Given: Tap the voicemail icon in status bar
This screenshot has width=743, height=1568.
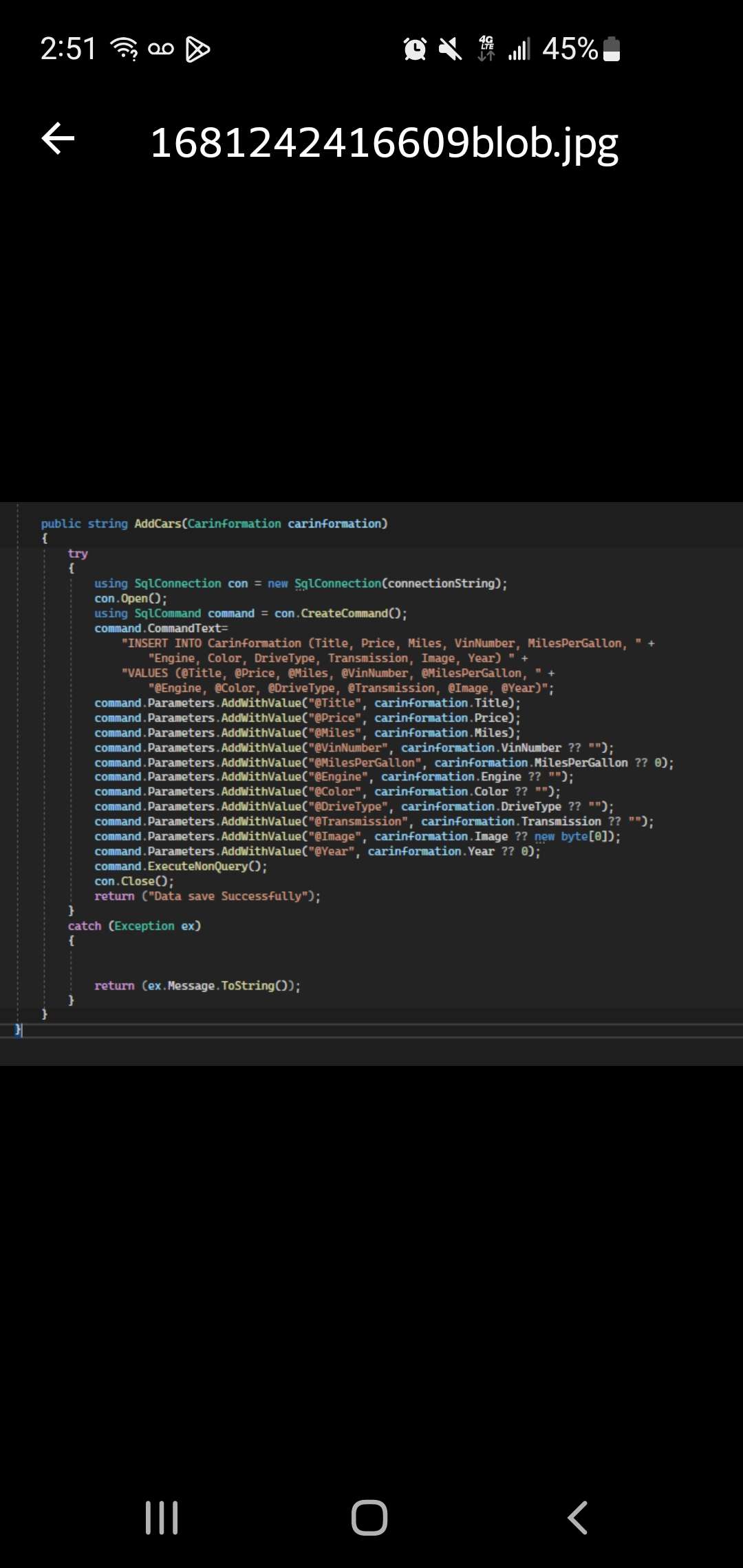Looking at the screenshot, I should pyautogui.click(x=161, y=49).
